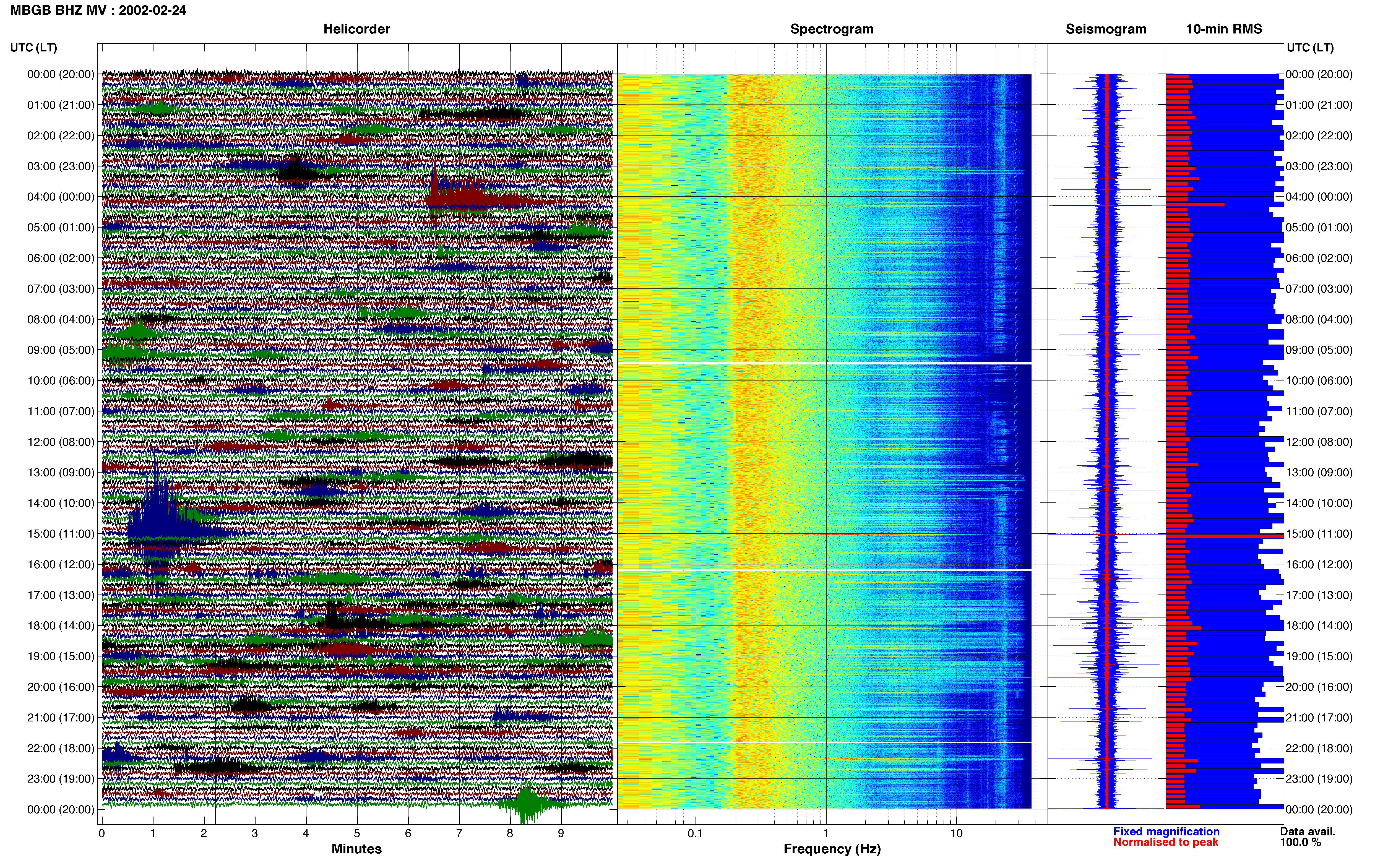This screenshot has width=1388, height=868.
Task: Click the '0.1' tick on the Frequency axis
Action: pos(695,833)
